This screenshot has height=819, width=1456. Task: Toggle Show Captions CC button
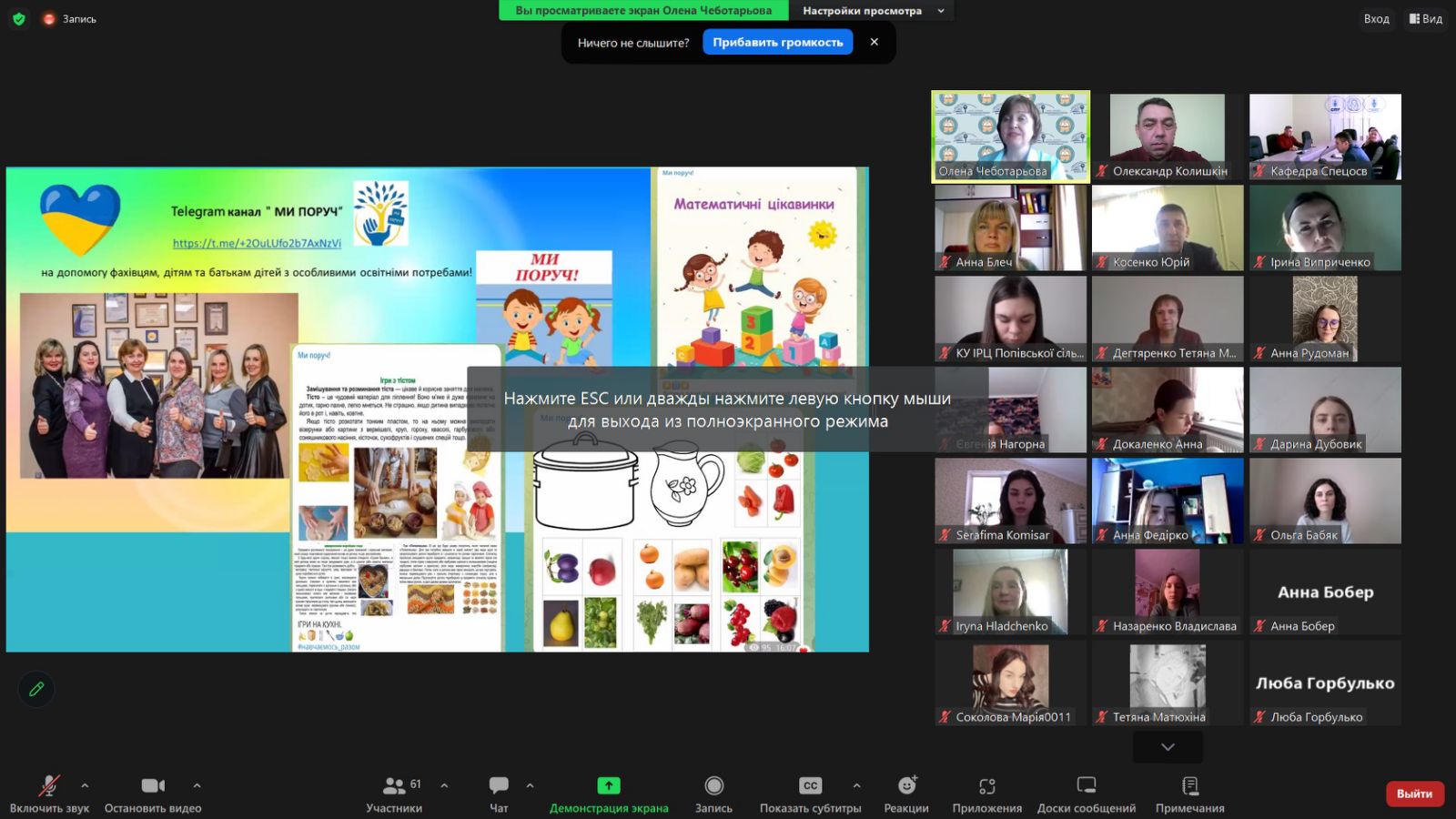(810, 785)
